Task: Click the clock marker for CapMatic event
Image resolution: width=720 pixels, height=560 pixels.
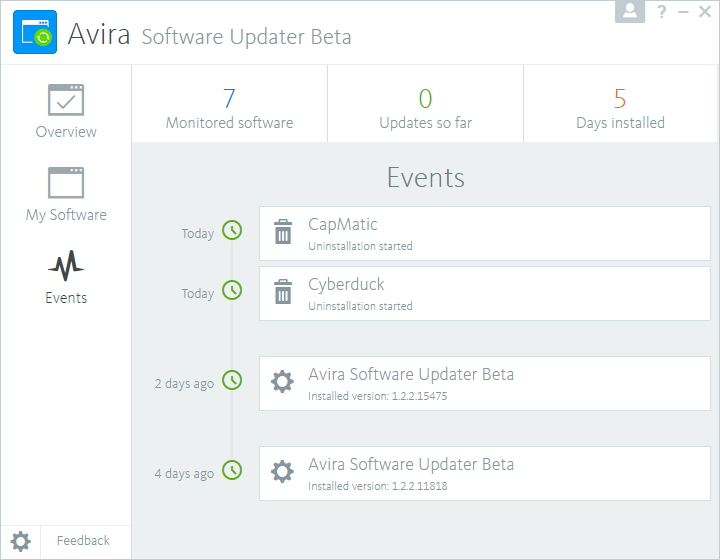Action: [232, 230]
